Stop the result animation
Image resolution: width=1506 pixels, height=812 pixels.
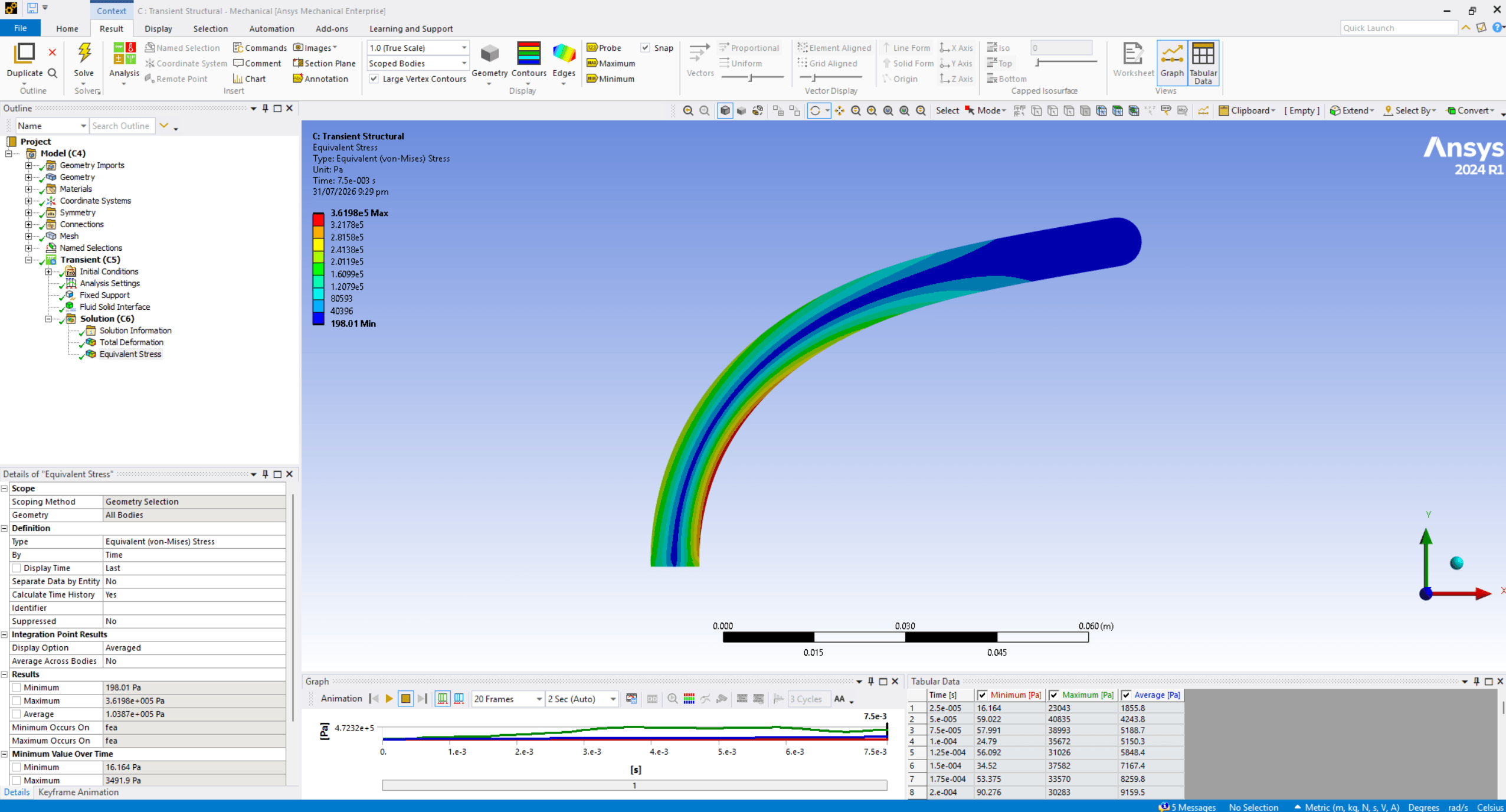tap(405, 699)
